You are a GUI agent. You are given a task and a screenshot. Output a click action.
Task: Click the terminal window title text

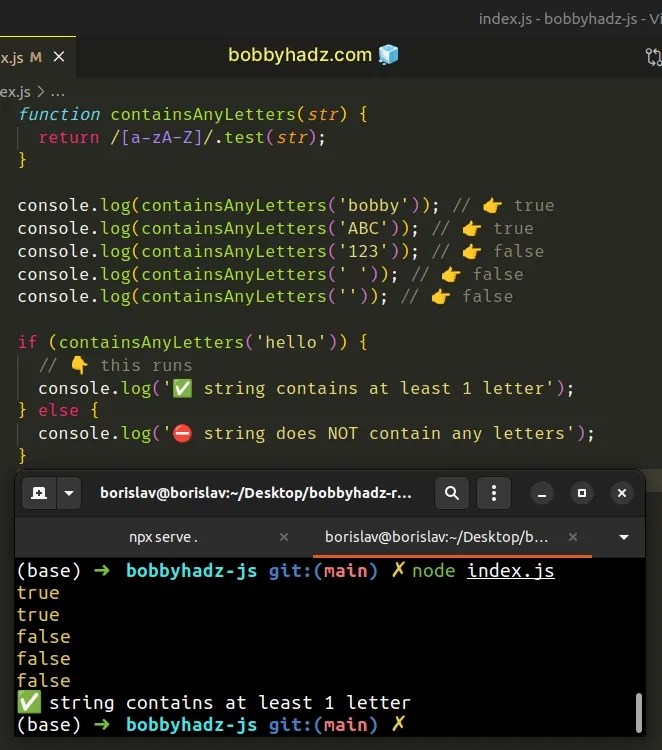pos(256,493)
